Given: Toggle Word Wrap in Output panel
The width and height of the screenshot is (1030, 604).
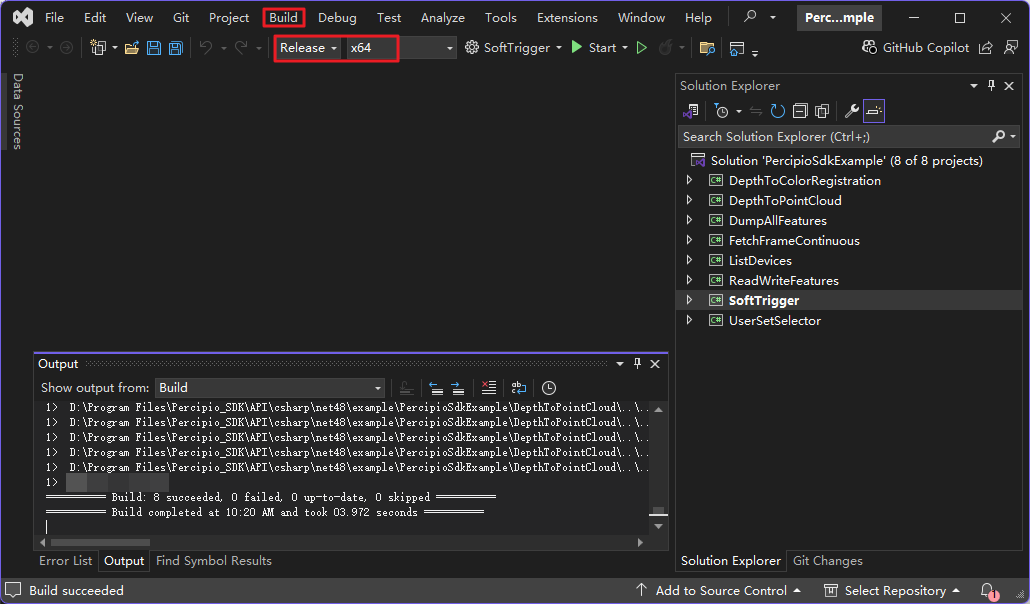Looking at the screenshot, I should [x=518, y=388].
